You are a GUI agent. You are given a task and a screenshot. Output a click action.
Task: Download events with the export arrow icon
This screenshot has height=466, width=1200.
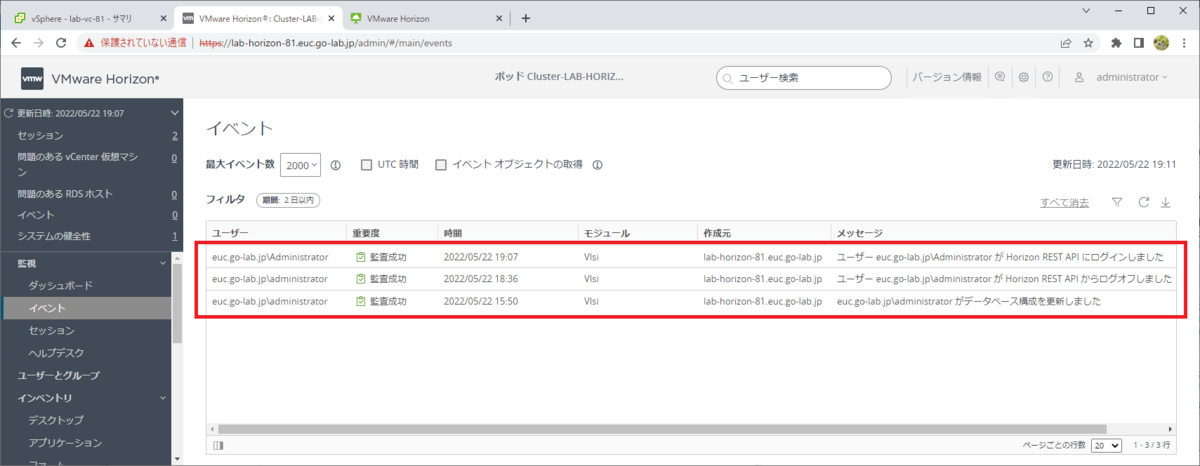pos(1166,202)
